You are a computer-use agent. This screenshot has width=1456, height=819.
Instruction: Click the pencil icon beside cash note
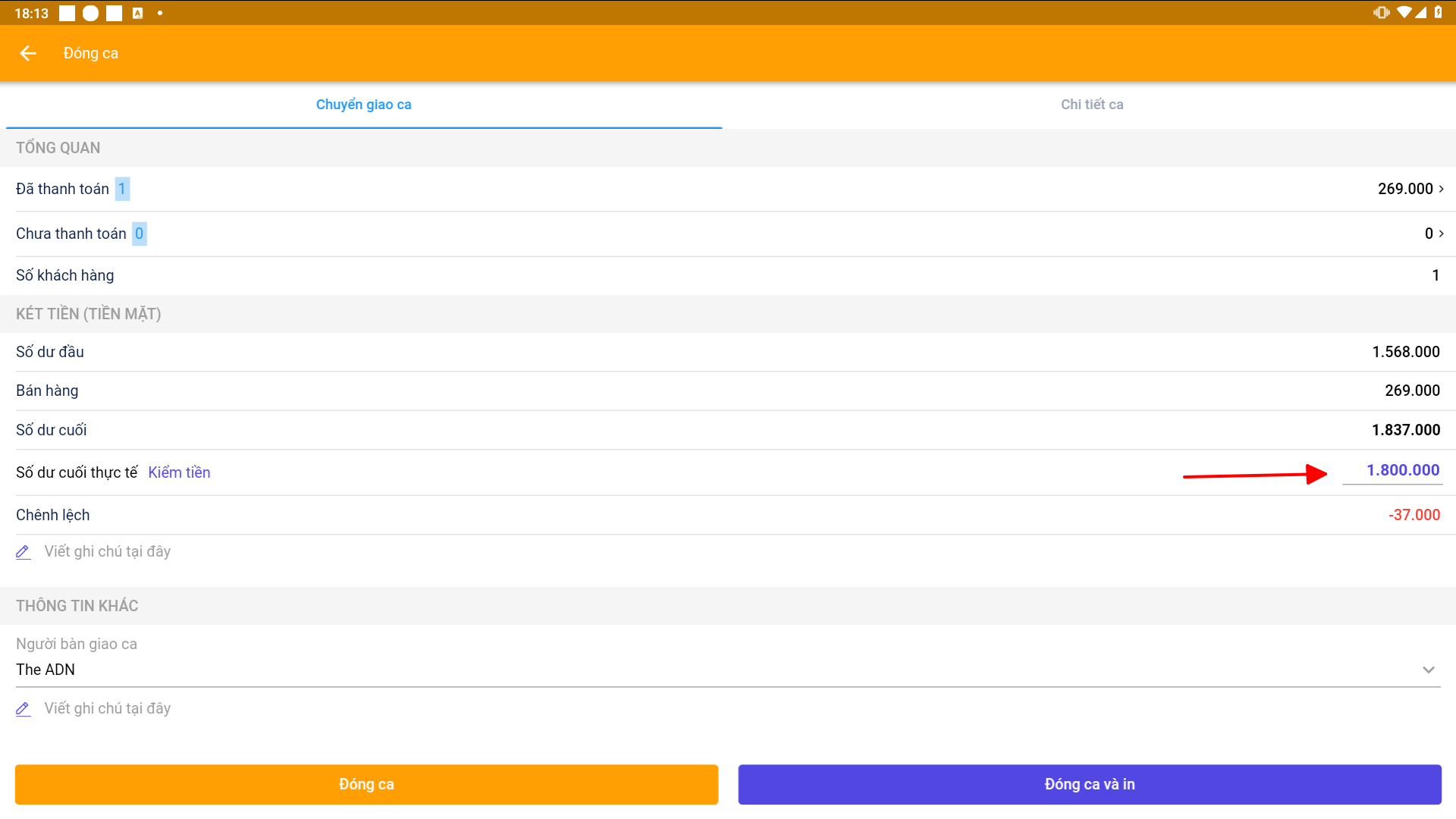24,552
